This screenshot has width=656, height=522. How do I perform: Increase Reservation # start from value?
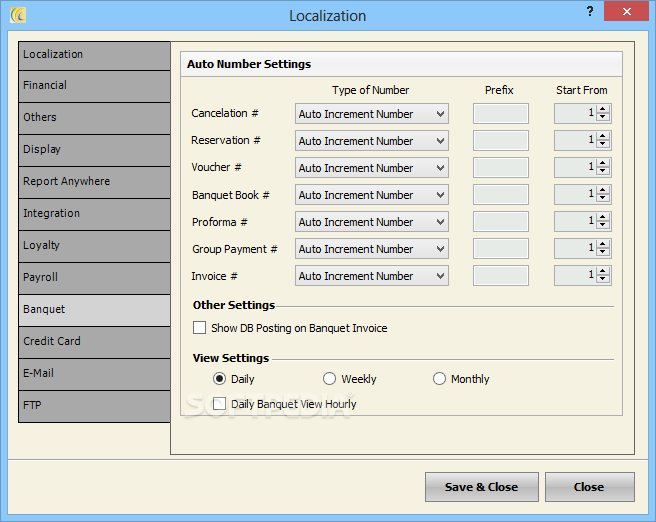603,136
